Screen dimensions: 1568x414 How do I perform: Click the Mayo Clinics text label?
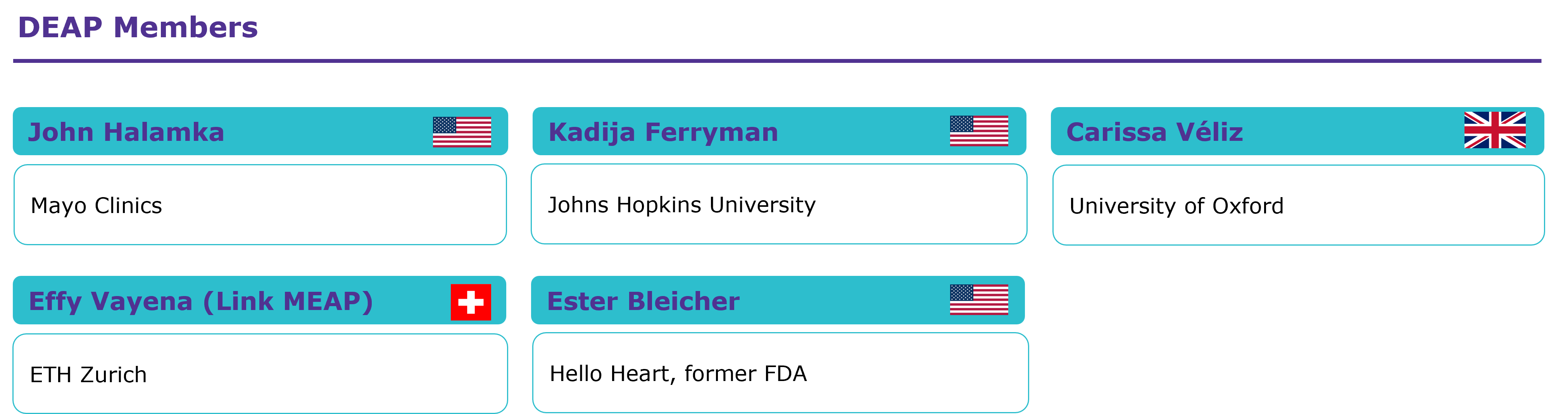click(x=96, y=206)
